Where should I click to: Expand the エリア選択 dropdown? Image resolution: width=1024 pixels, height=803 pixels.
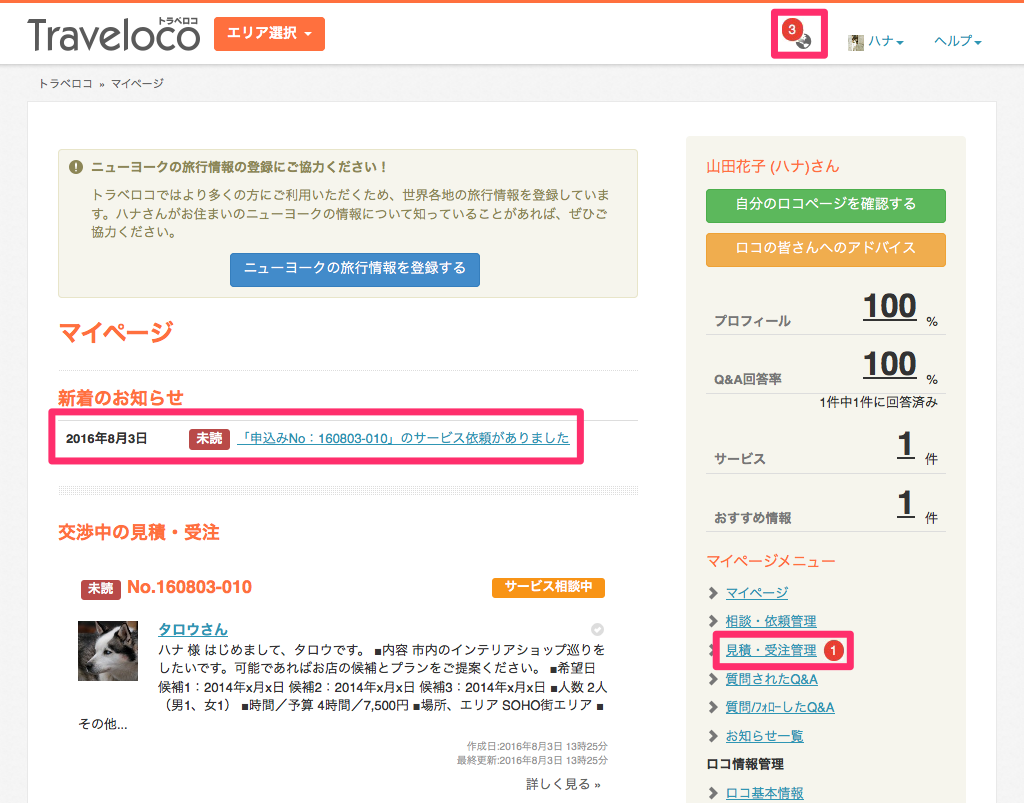(269, 33)
